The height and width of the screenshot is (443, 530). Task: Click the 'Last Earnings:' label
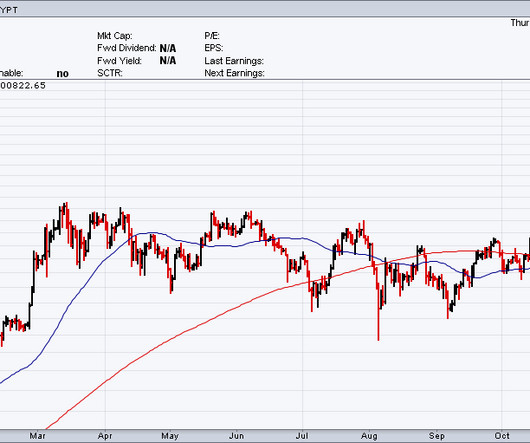click(x=234, y=61)
